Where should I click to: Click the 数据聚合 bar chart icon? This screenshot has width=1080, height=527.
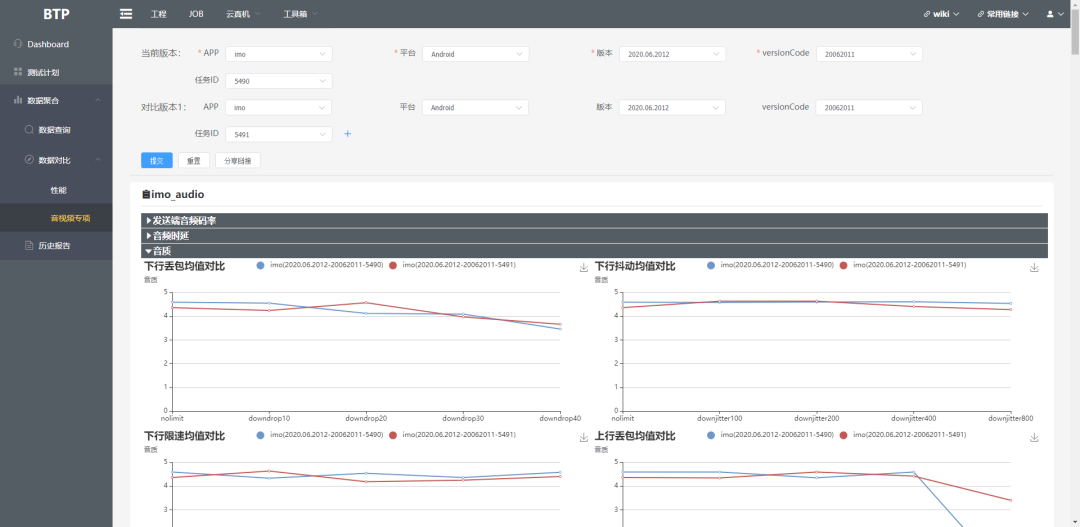18,100
